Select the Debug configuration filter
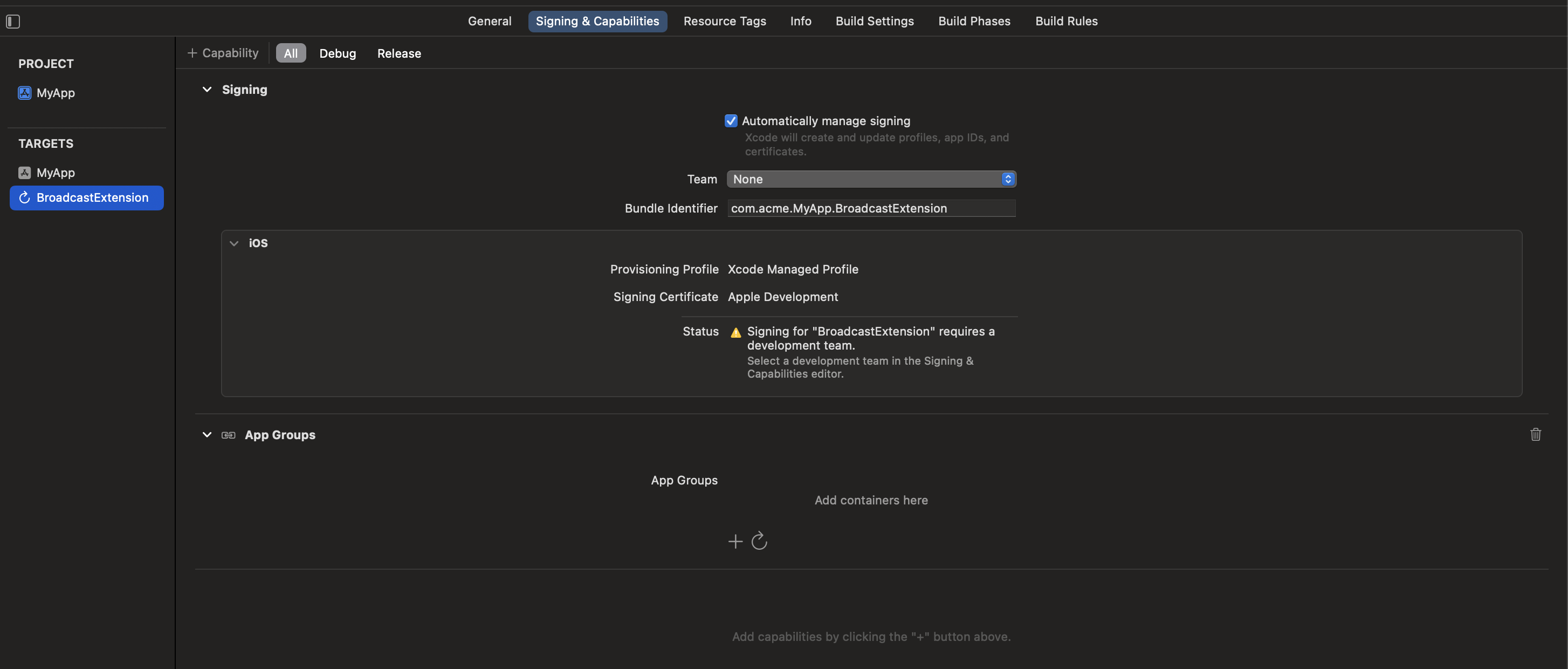Image resolution: width=1568 pixels, height=669 pixels. [337, 53]
